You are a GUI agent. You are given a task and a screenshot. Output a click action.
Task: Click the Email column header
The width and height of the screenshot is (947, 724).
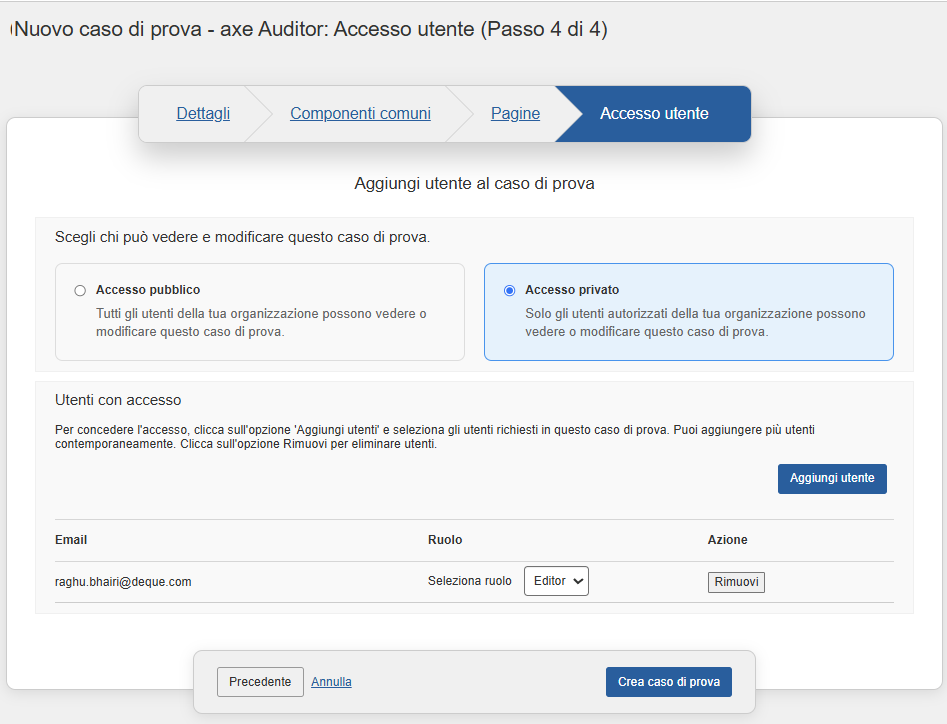71,540
